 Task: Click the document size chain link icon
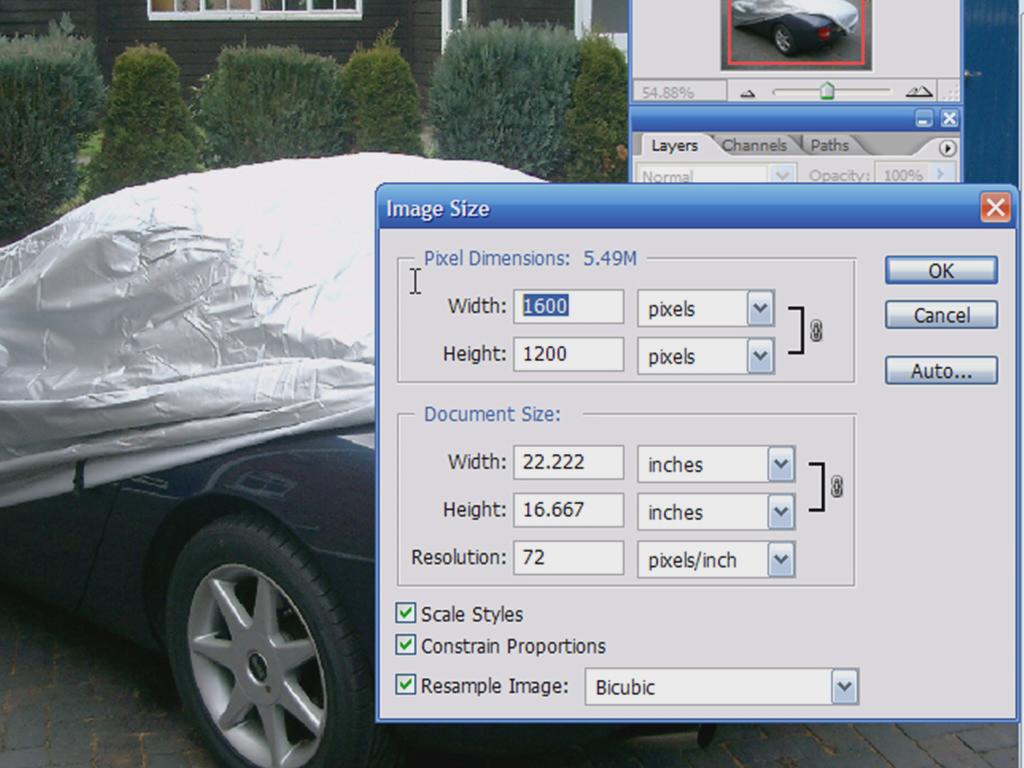coord(837,486)
